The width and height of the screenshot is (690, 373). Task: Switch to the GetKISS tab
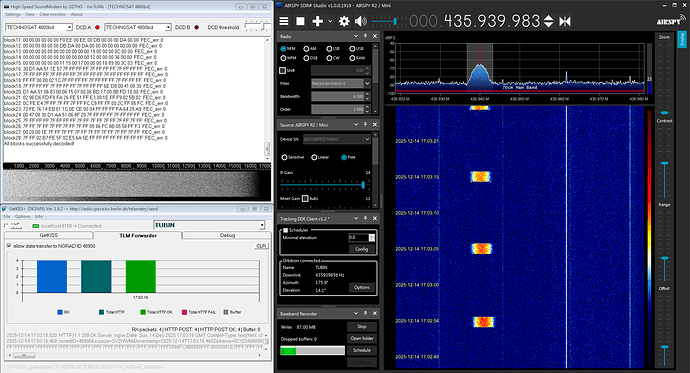(x=48, y=235)
